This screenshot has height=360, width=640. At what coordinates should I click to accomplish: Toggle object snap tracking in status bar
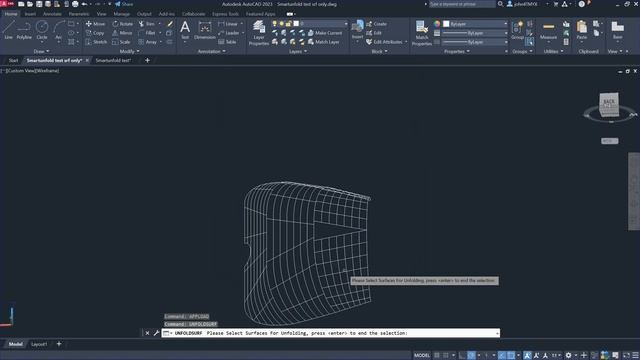[x=502, y=356]
